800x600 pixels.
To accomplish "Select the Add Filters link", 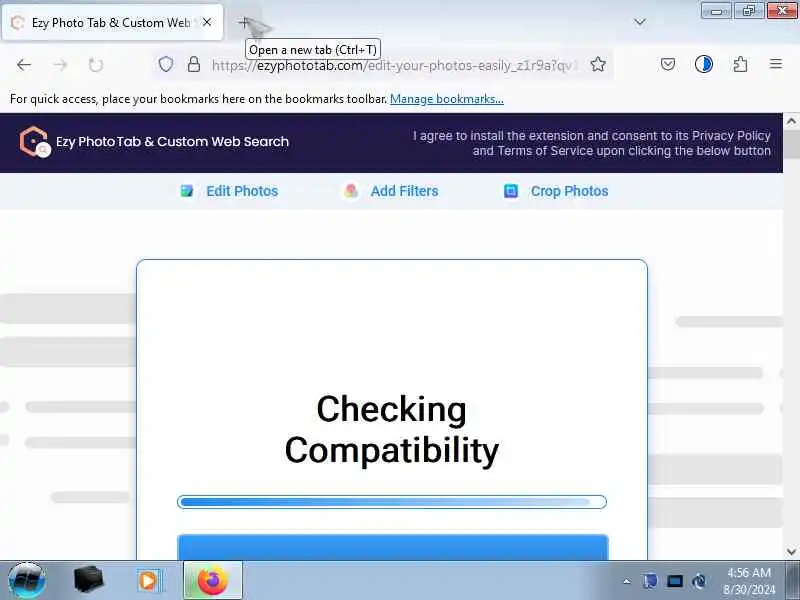I will (404, 191).
